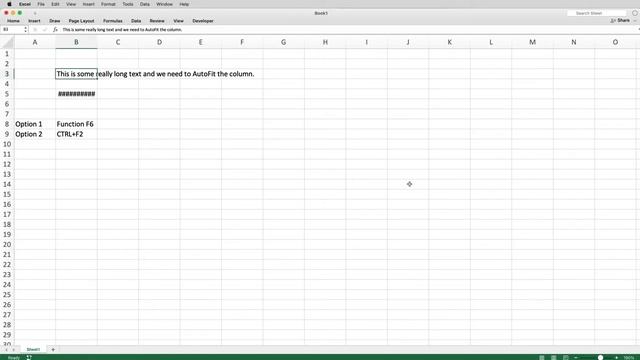The width and height of the screenshot is (640, 360).
Task: Select the cell showing ##########
Action: [76, 94]
